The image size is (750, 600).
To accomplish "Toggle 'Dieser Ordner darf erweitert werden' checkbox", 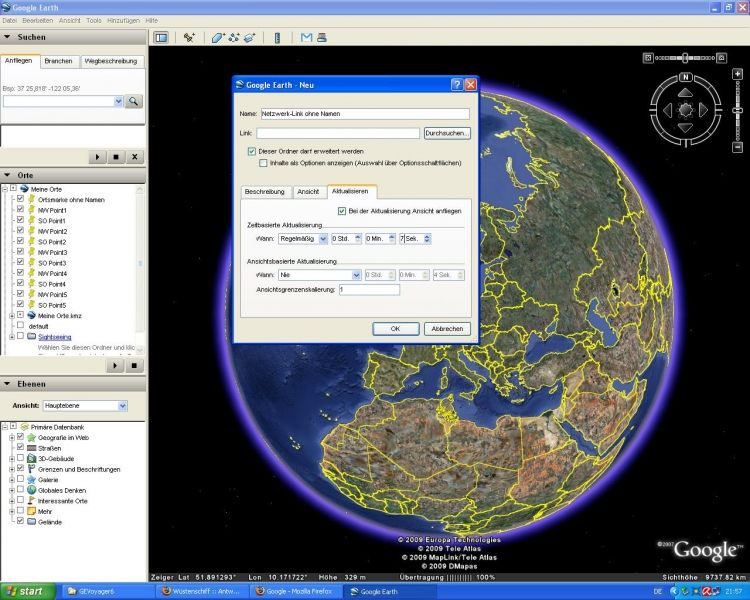I will pos(252,151).
